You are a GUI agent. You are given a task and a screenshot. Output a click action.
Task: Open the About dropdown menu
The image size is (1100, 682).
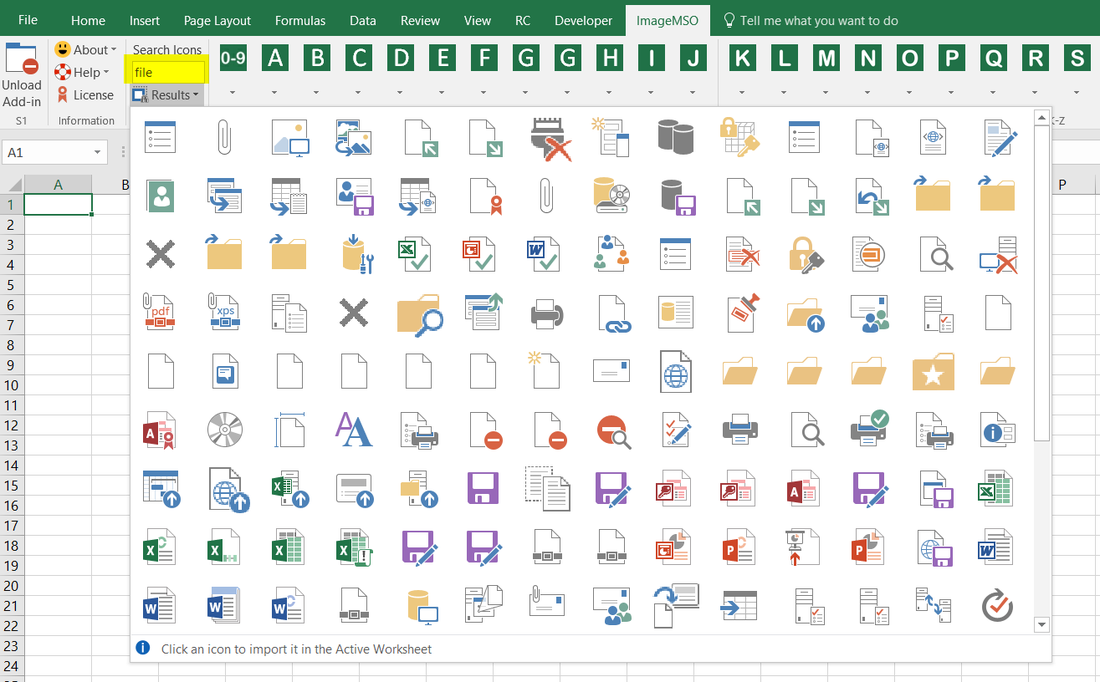pos(86,49)
